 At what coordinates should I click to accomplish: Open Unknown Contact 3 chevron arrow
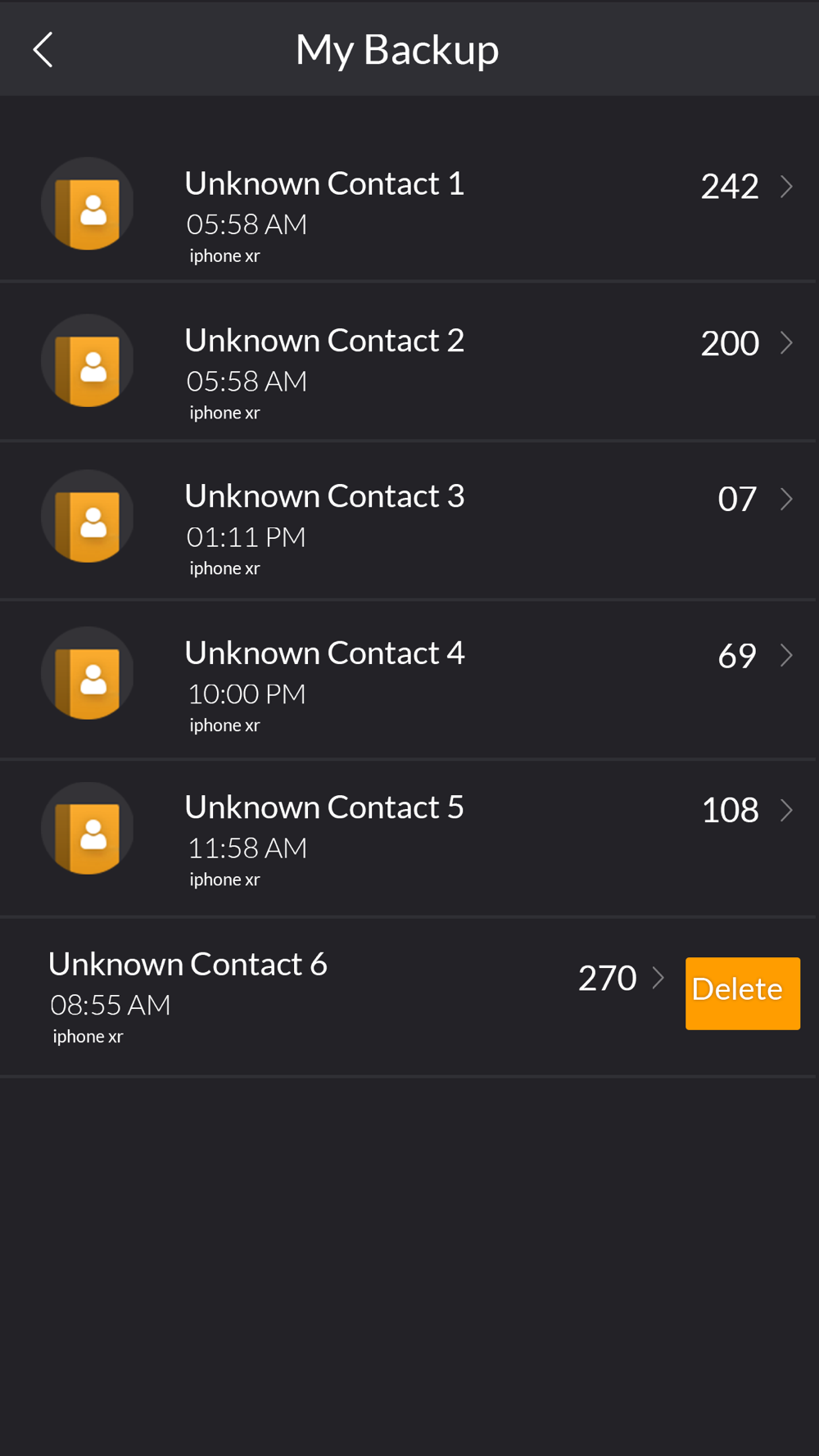(786, 499)
